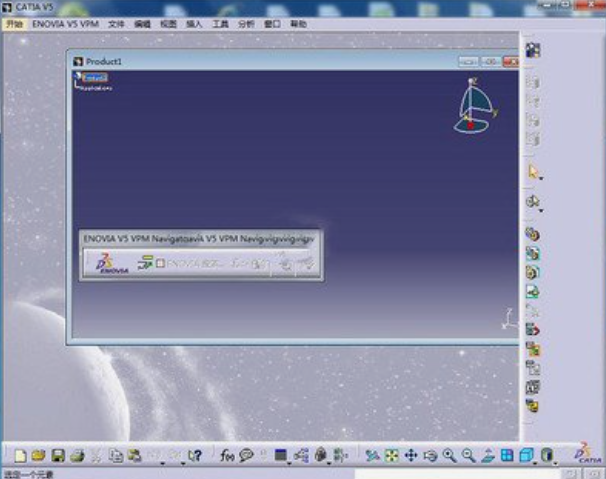Image resolution: width=606 pixels, height=479 pixels.
Task: Click the 3D compass in viewport
Action: pyautogui.click(x=474, y=106)
